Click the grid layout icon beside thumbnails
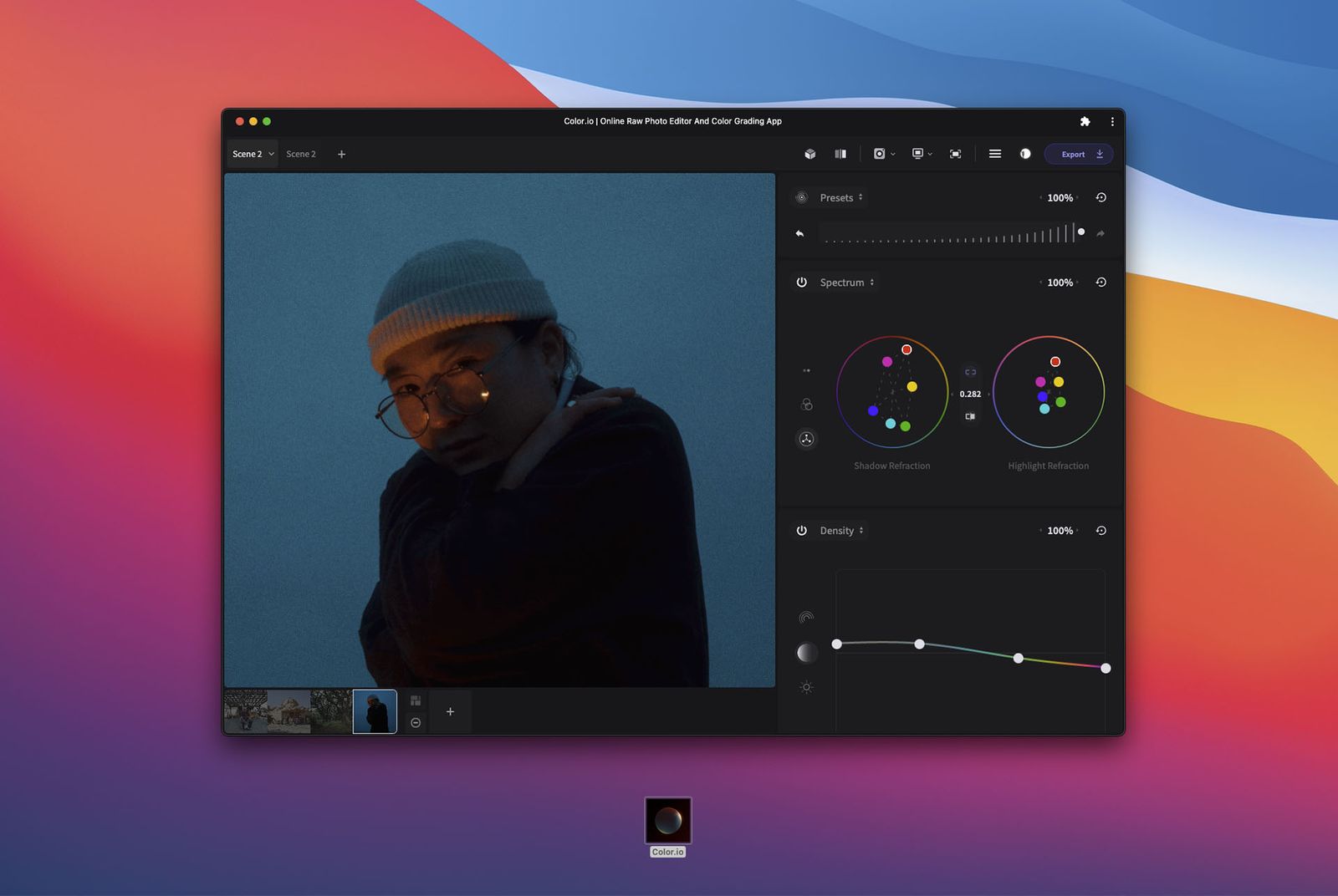Screen dimensions: 1338x896 point(416,700)
